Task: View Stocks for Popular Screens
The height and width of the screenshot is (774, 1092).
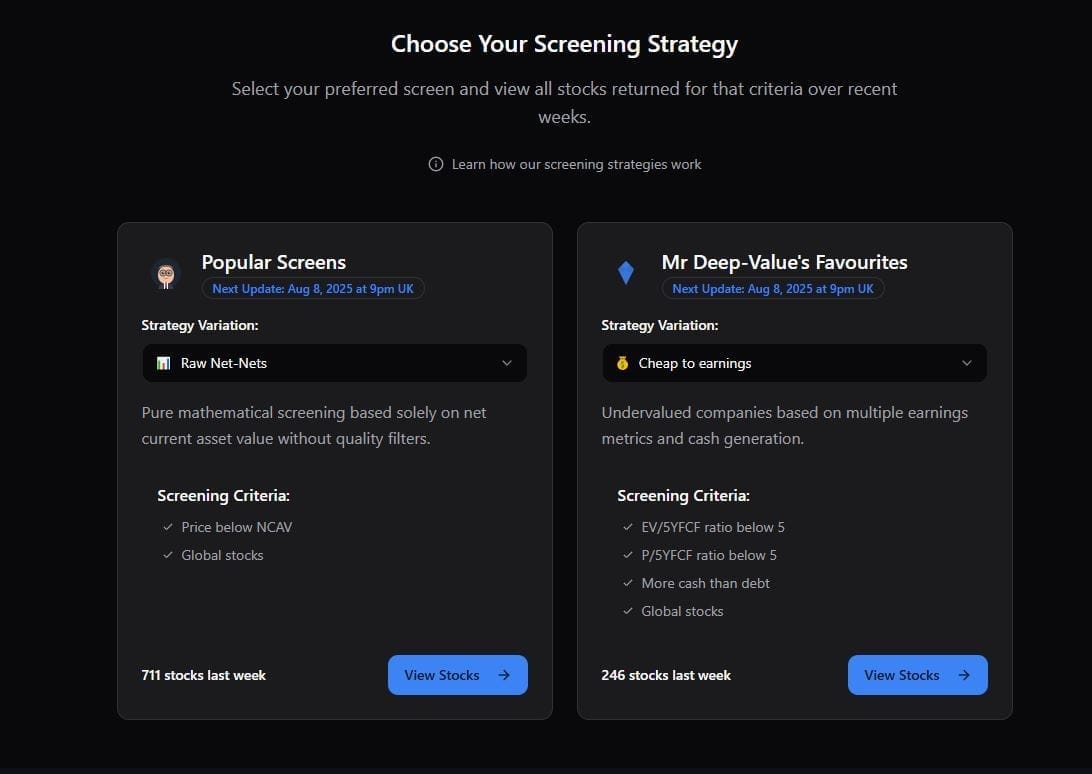Action: pos(458,675)
